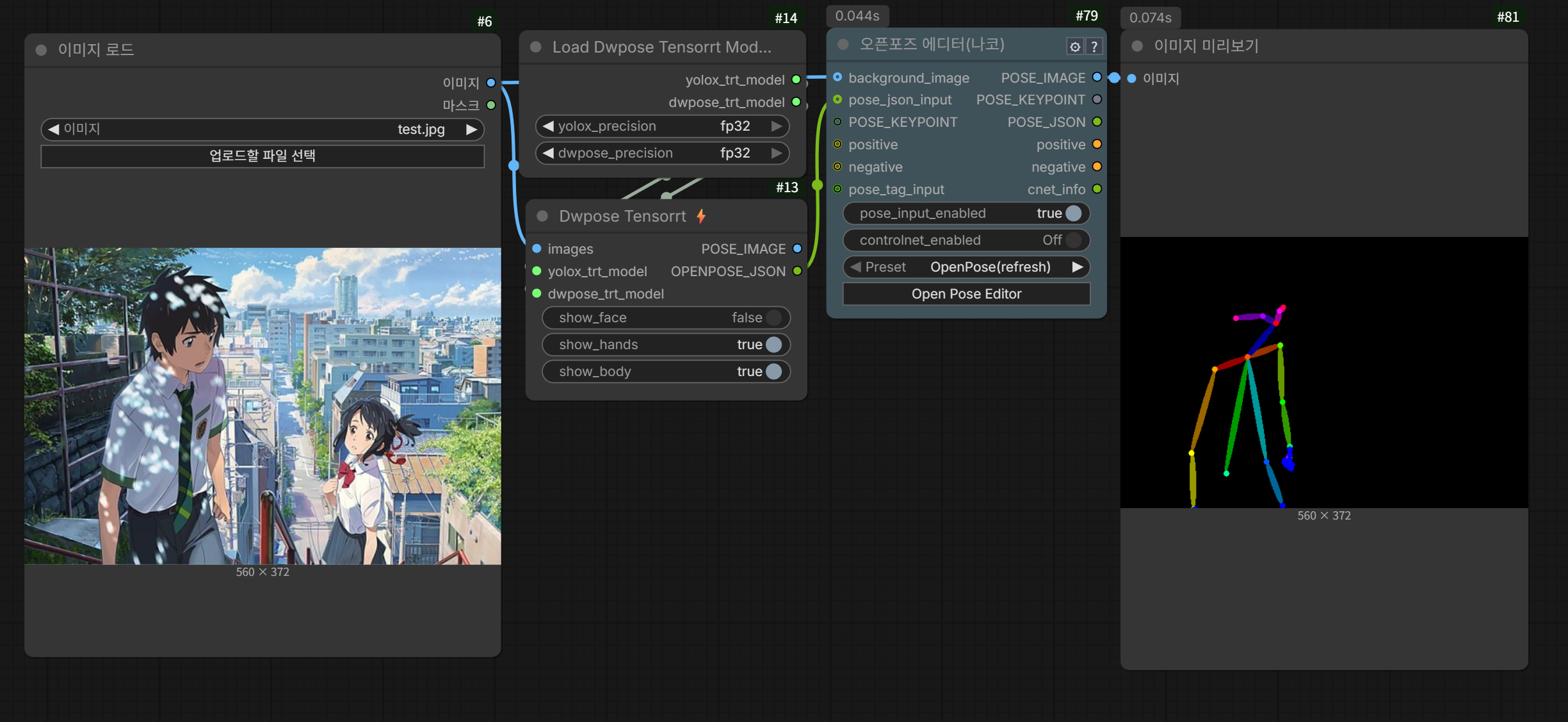Click the pose skeleton preview image
The image size is (1568, 722).
pos(1323,372)
